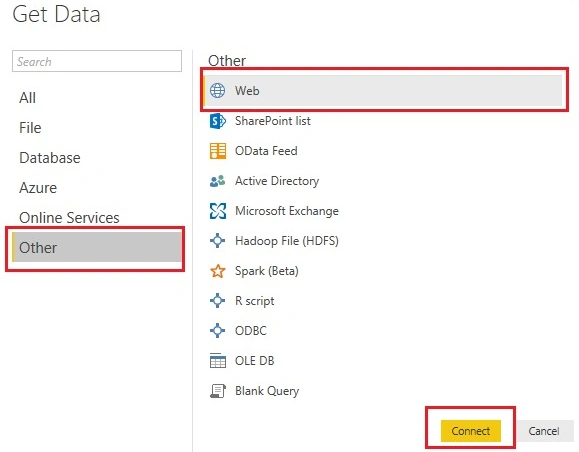Show the Database category
The width and height of the screenshot is (579, 452).
point(49,158)
